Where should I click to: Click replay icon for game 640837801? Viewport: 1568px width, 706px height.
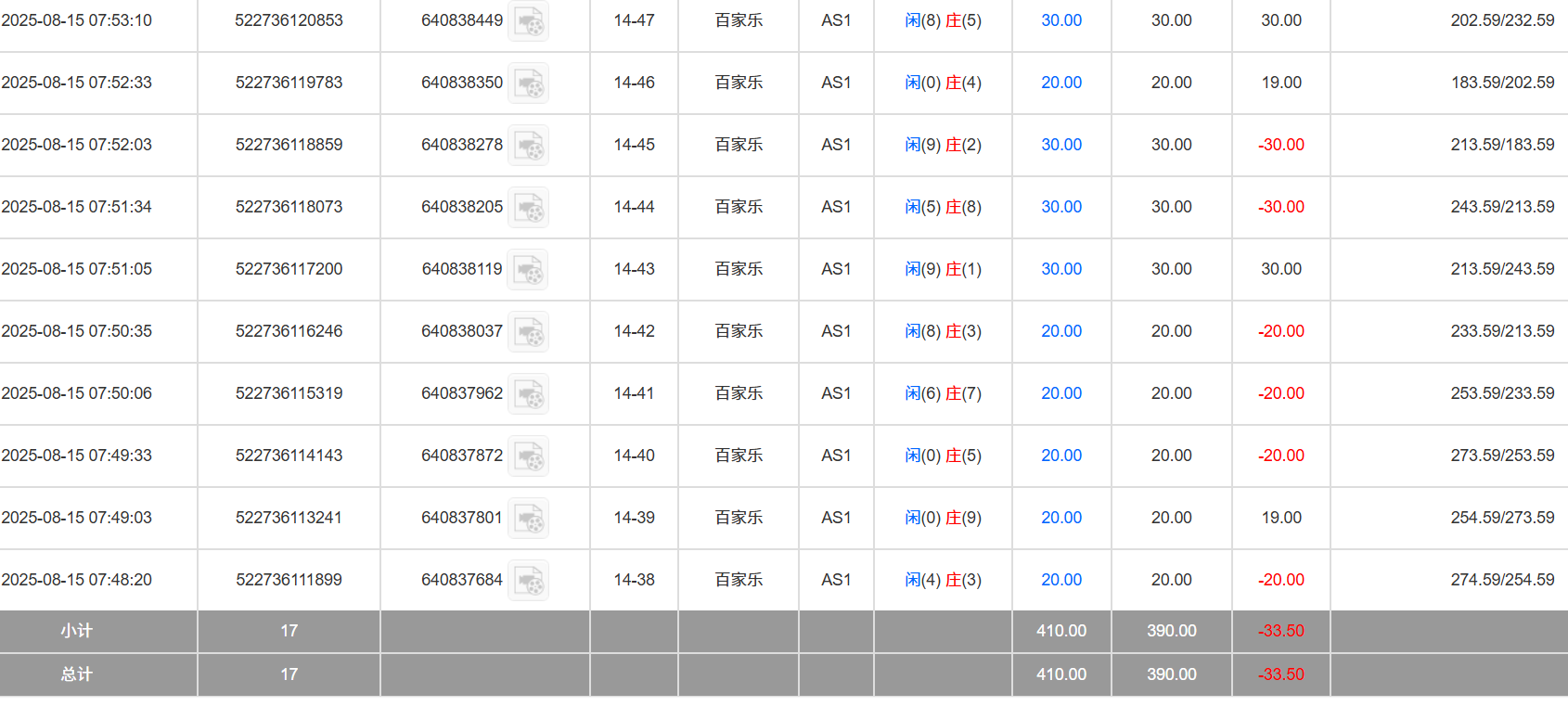[x=529, y=519]
